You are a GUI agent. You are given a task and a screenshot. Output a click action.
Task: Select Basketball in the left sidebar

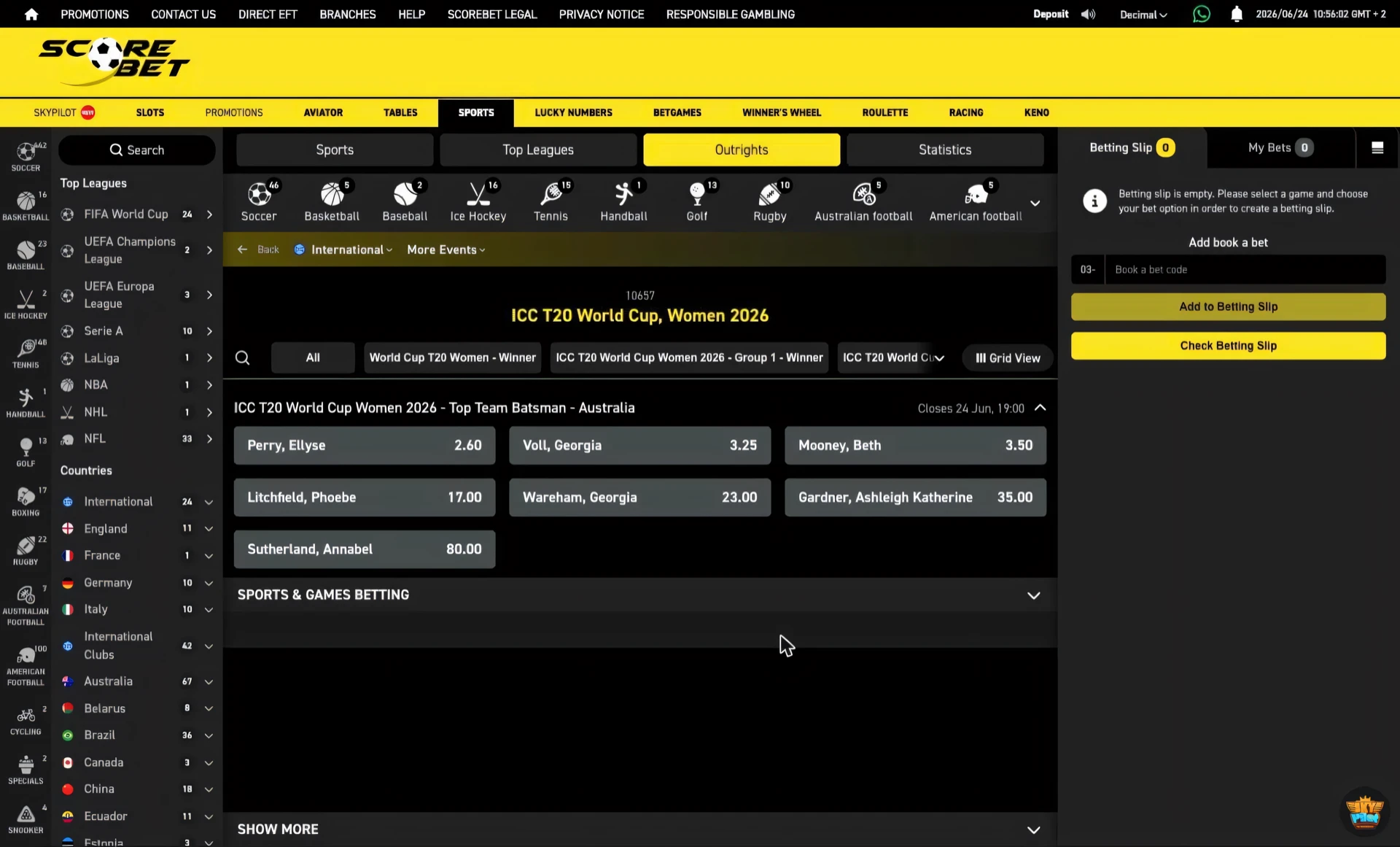pos(26,206)
